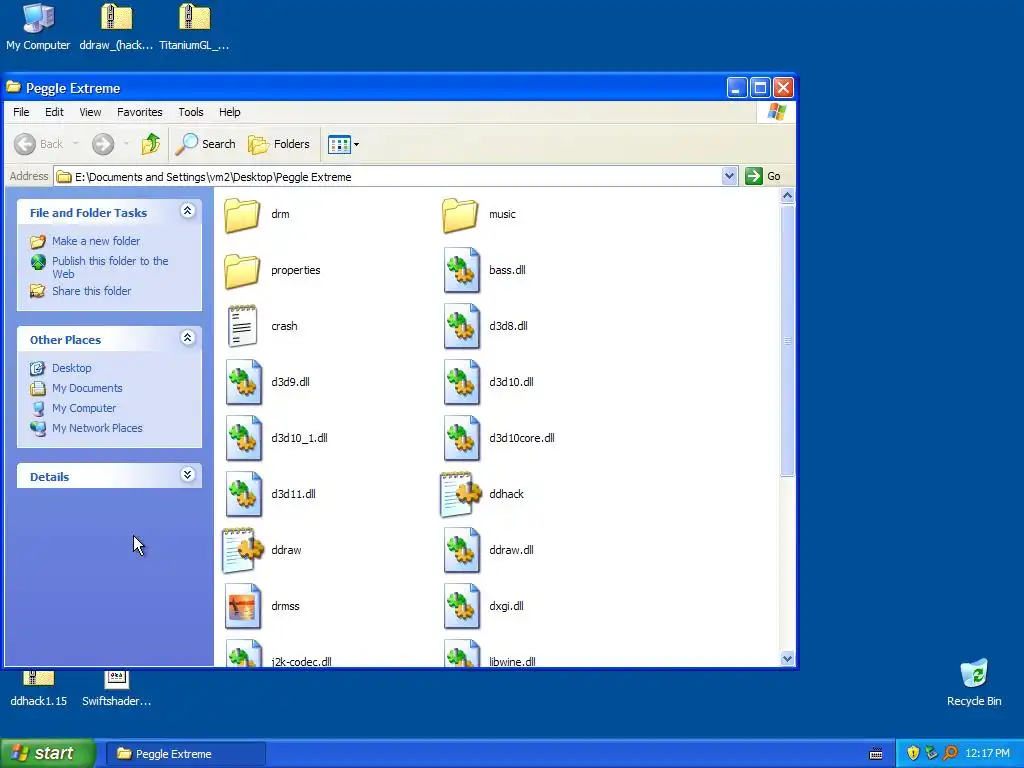Select the Recycle Bin icon
Image resolution: width=1024 pixels, height=768 pixels.
pyautogui.click(x=974, y=682)
